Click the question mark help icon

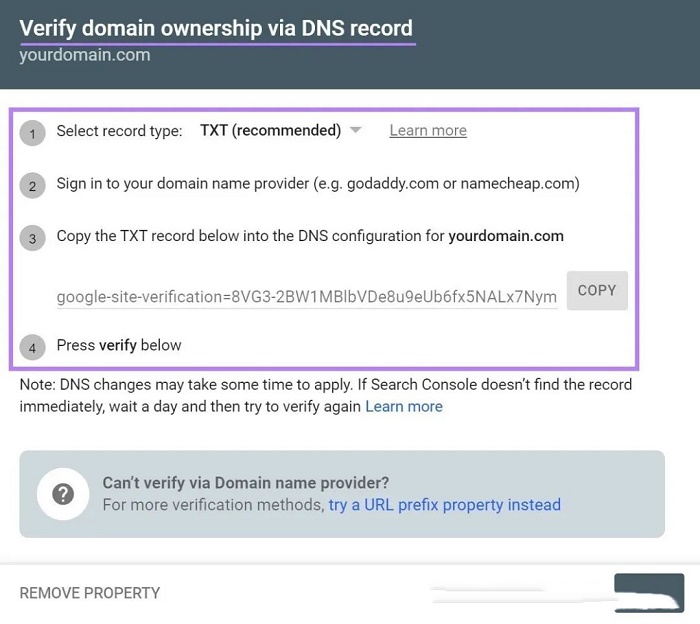[x=63, y=494]
